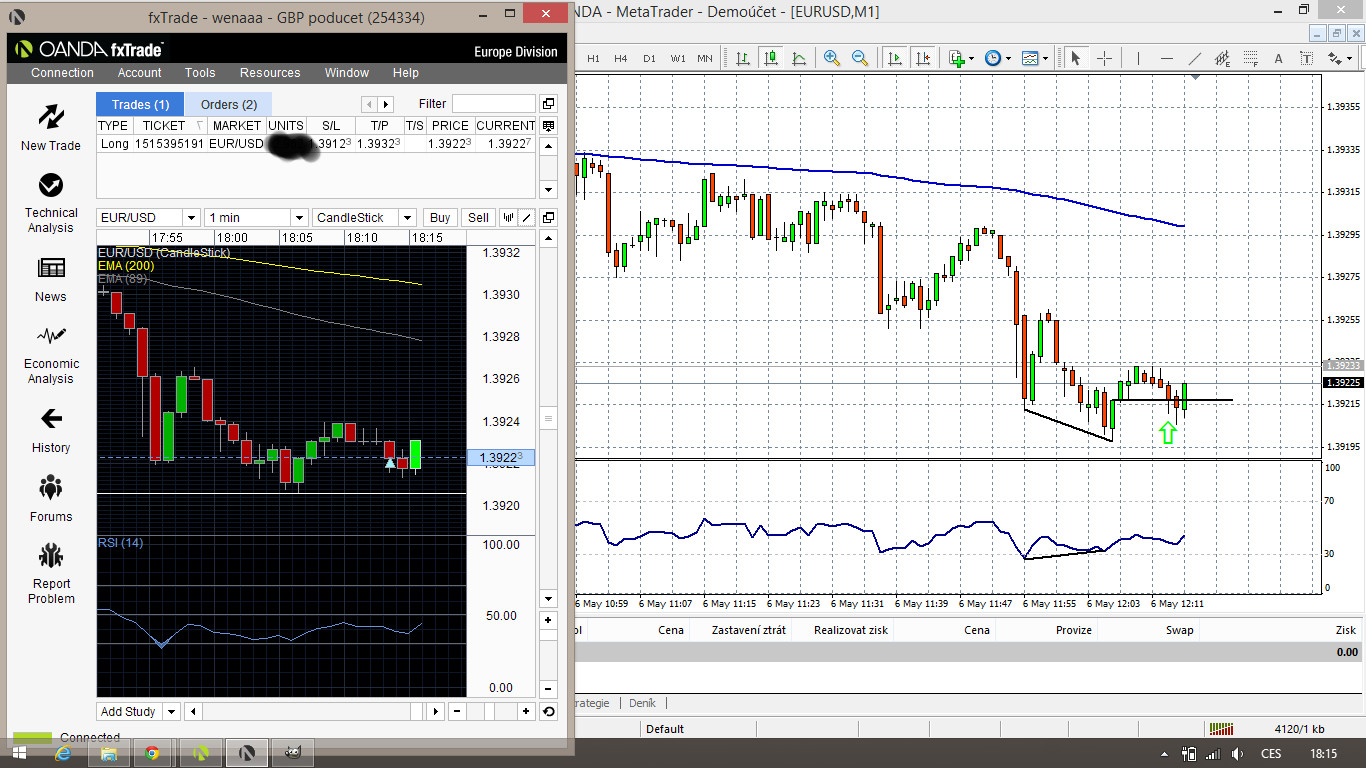Open the News panel icon

(x=51, y=268)
